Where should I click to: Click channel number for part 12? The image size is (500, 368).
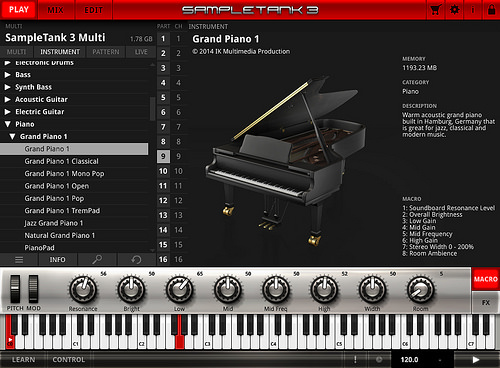178,200
